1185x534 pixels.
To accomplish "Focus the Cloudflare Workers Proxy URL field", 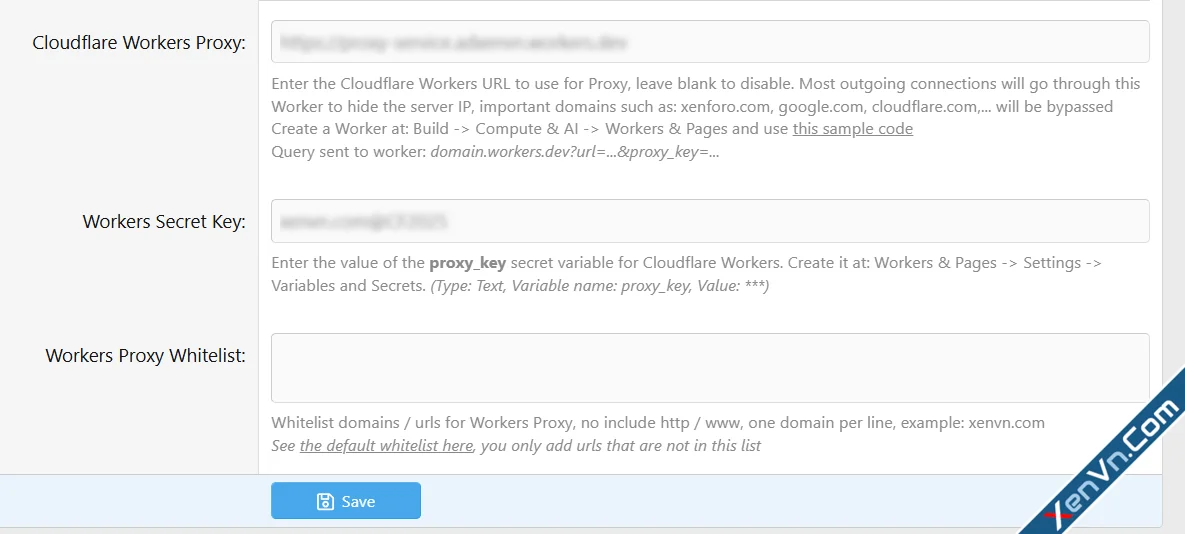I will click(709, 42).
